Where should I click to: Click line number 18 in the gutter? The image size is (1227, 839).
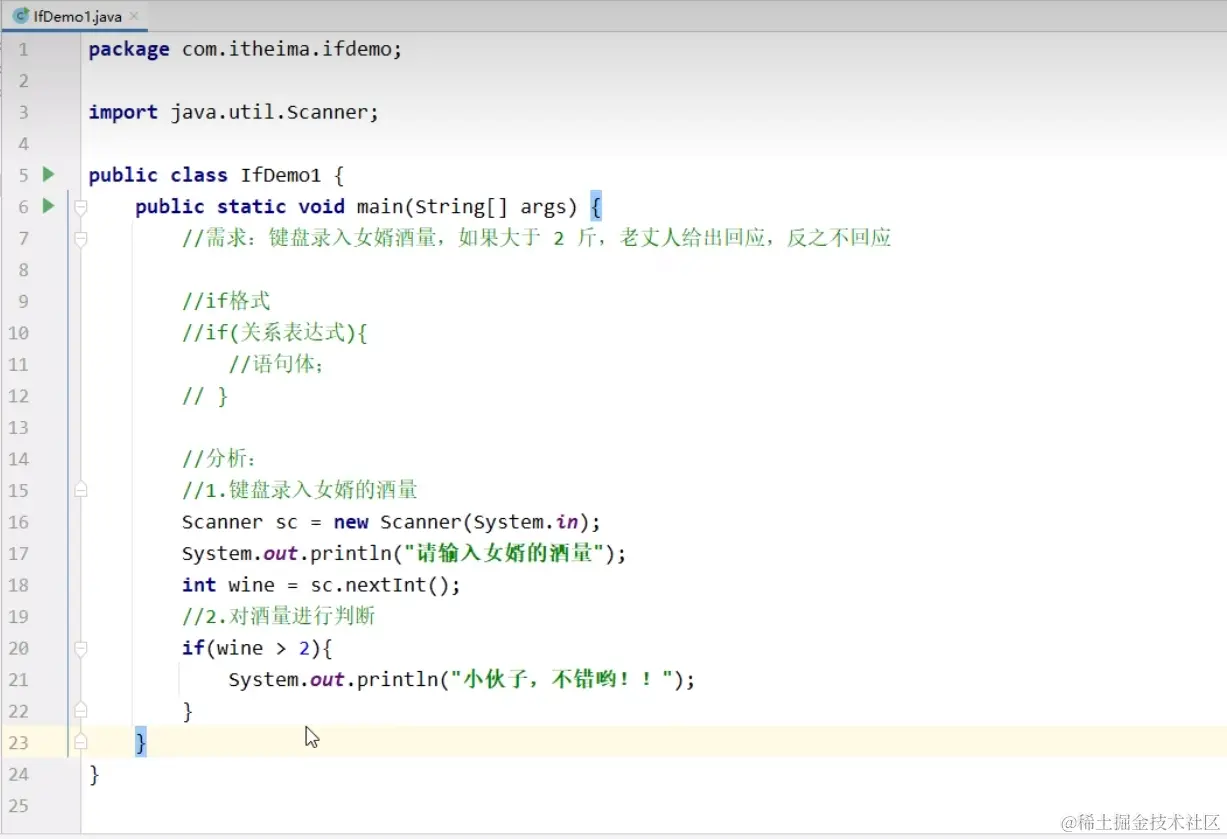[18, 585]
